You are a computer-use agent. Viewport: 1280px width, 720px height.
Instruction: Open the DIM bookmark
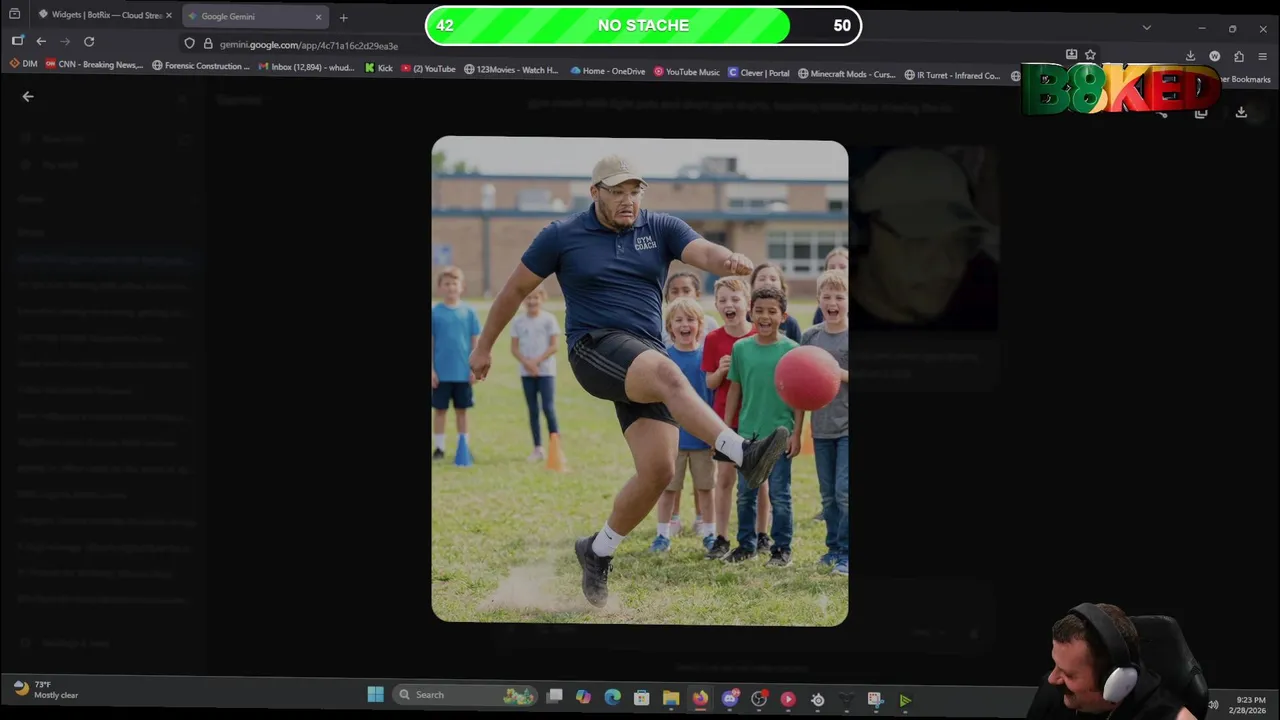click(23, 64)
